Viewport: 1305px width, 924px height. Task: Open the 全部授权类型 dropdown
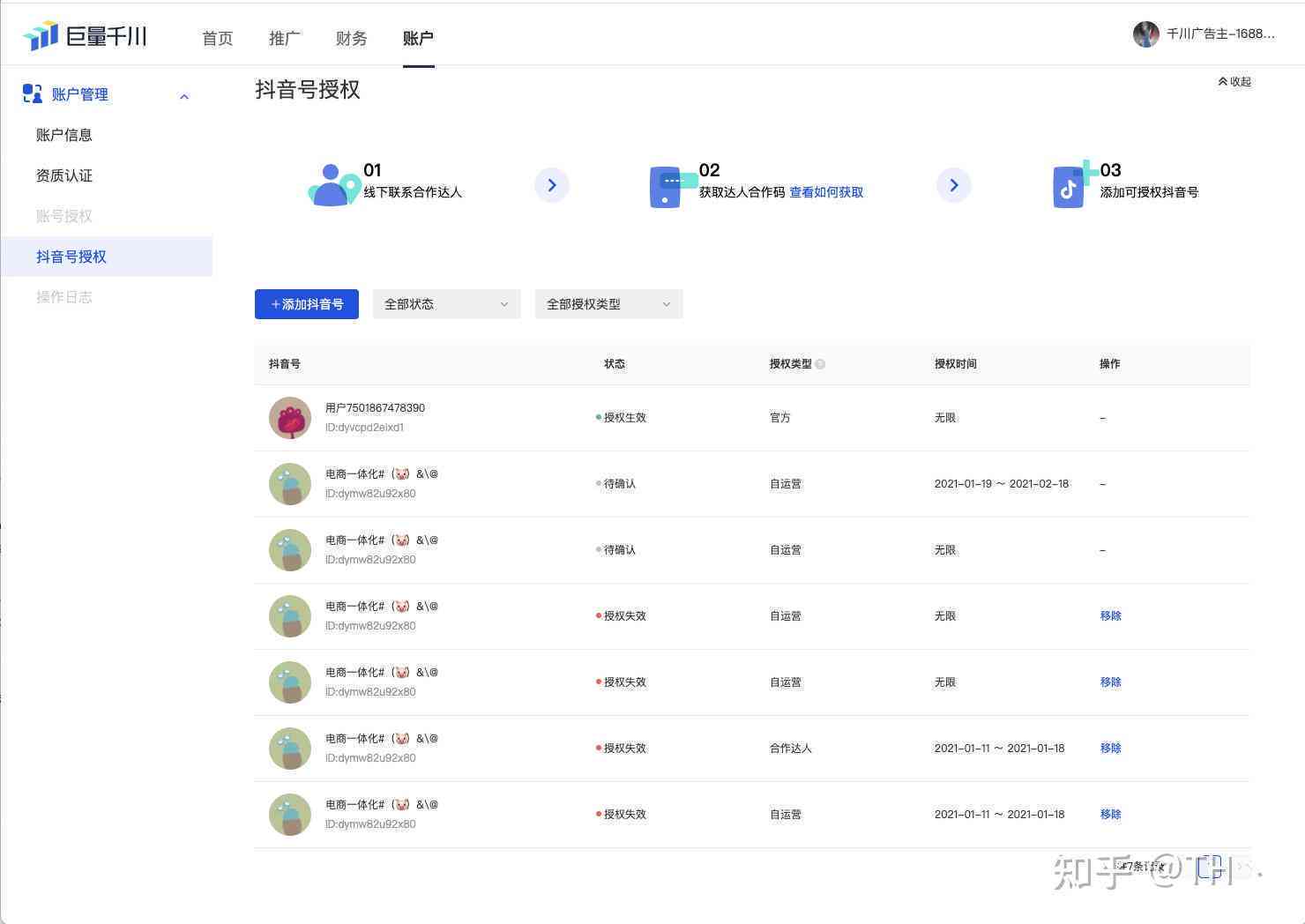point(609,304)
